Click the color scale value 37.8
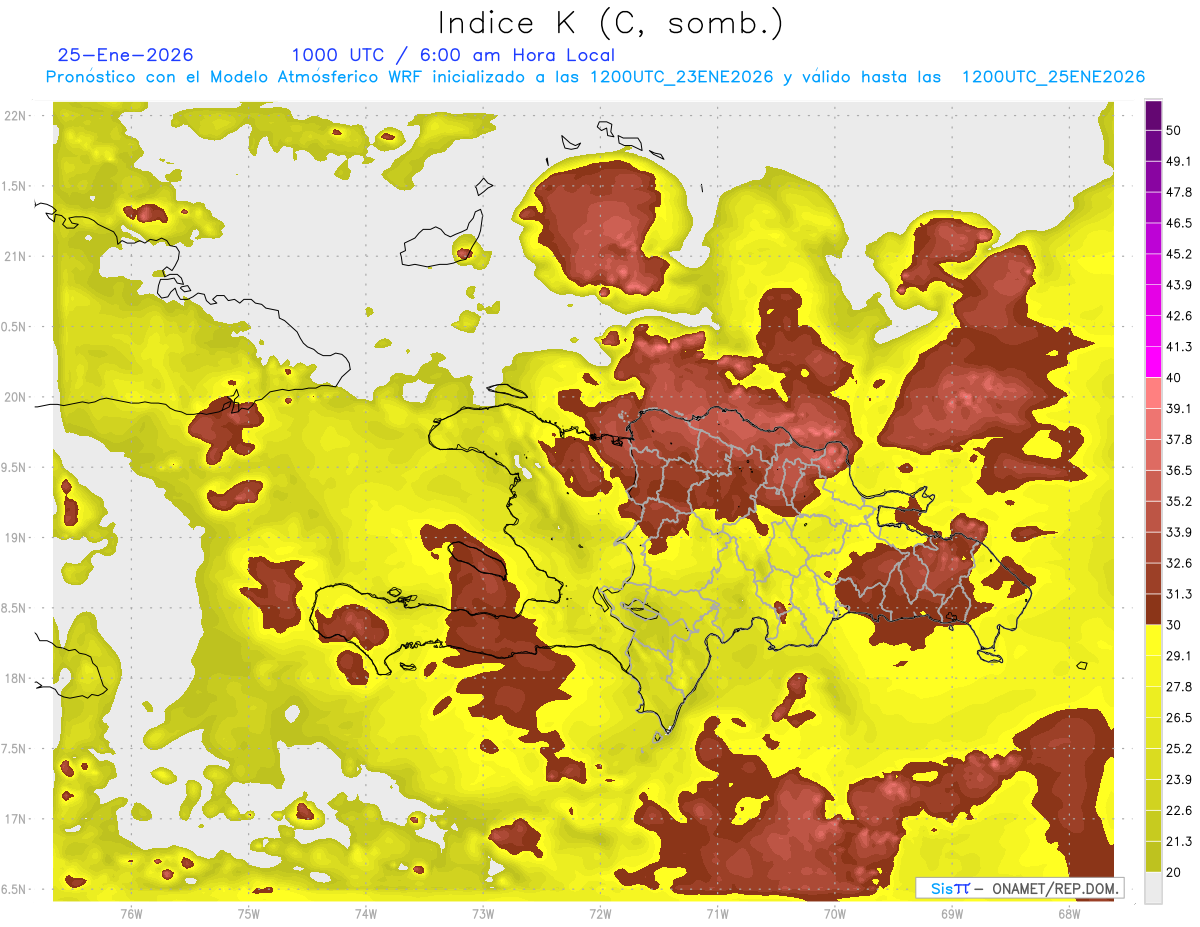This screenshot has width=1200, height=927. coord(1179,439)
